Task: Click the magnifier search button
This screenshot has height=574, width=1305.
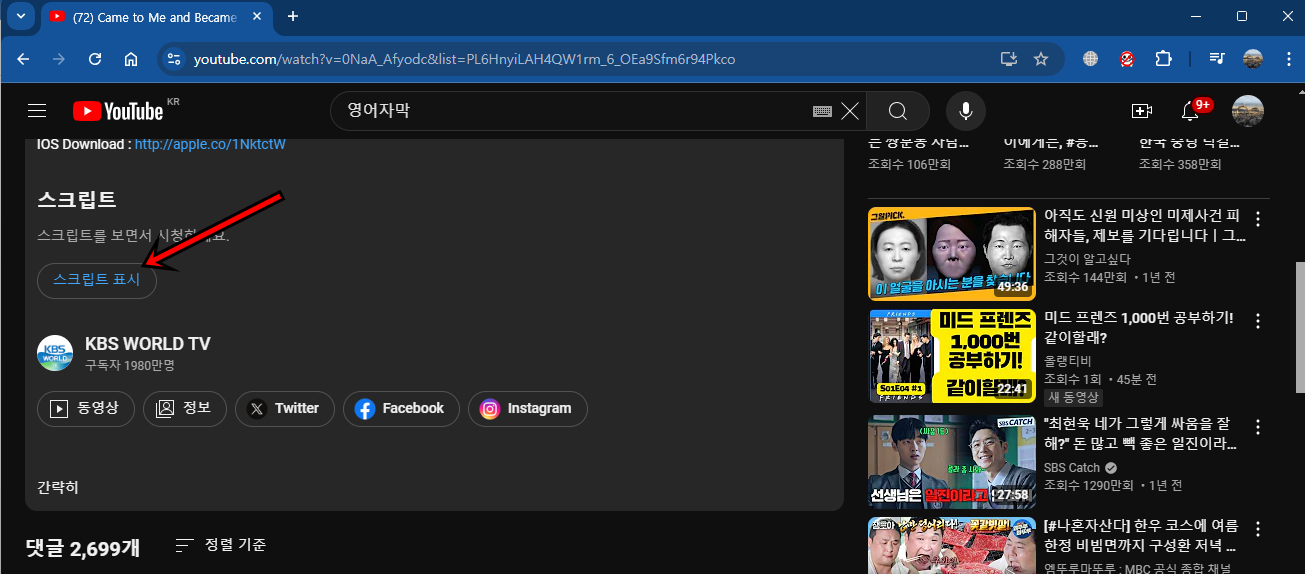Action: pos(898,111)
